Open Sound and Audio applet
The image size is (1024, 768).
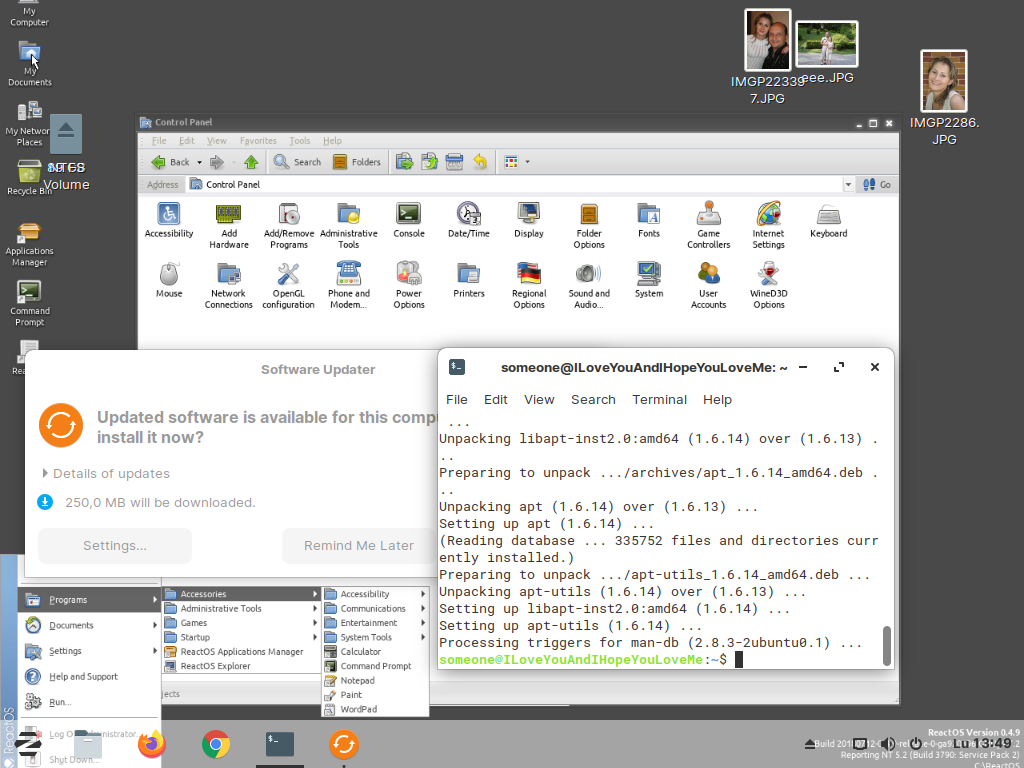589,285
